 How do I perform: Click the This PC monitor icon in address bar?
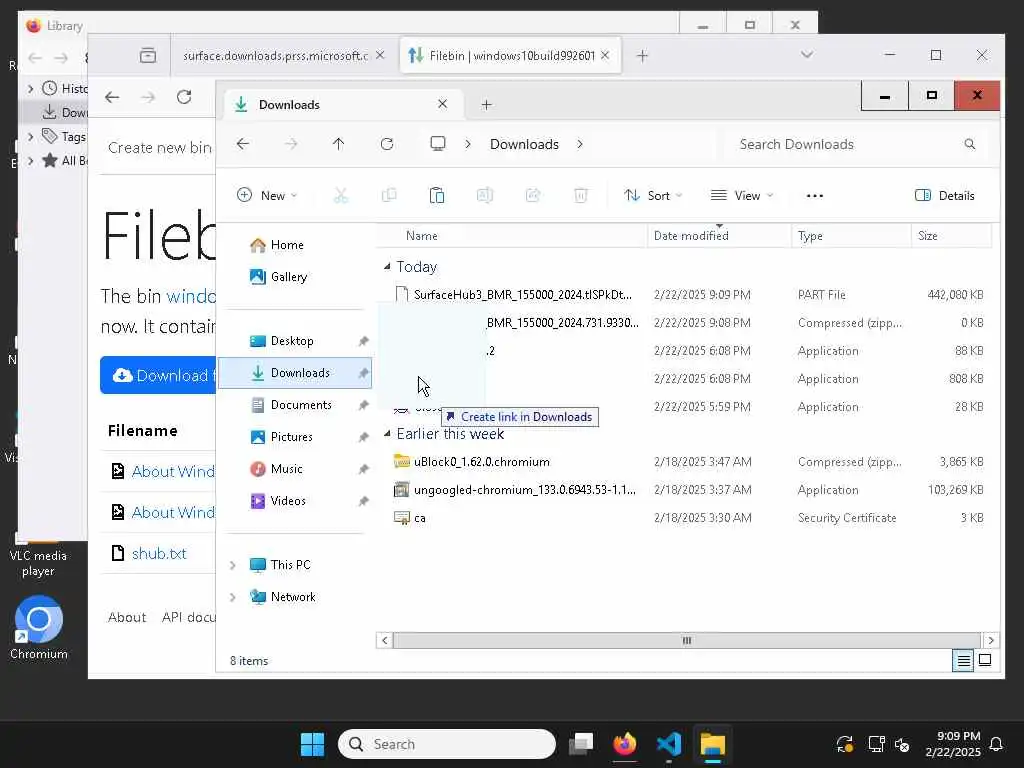click(x=438, y=144)
